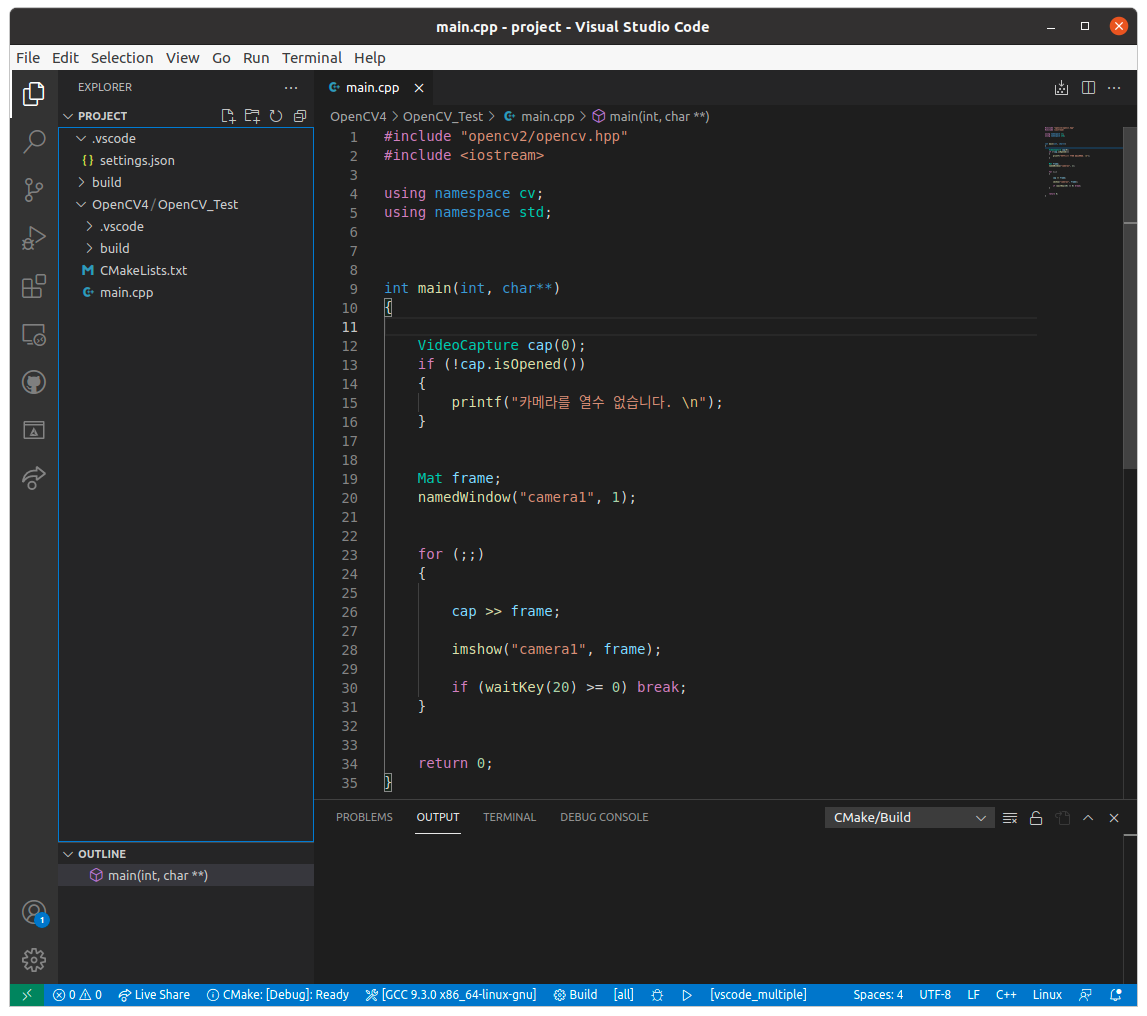Viewport: 1147px width, 1016px height.
Task: Click OpenCV_Test in the breadcrumb
Action: [x=443, y=116]
